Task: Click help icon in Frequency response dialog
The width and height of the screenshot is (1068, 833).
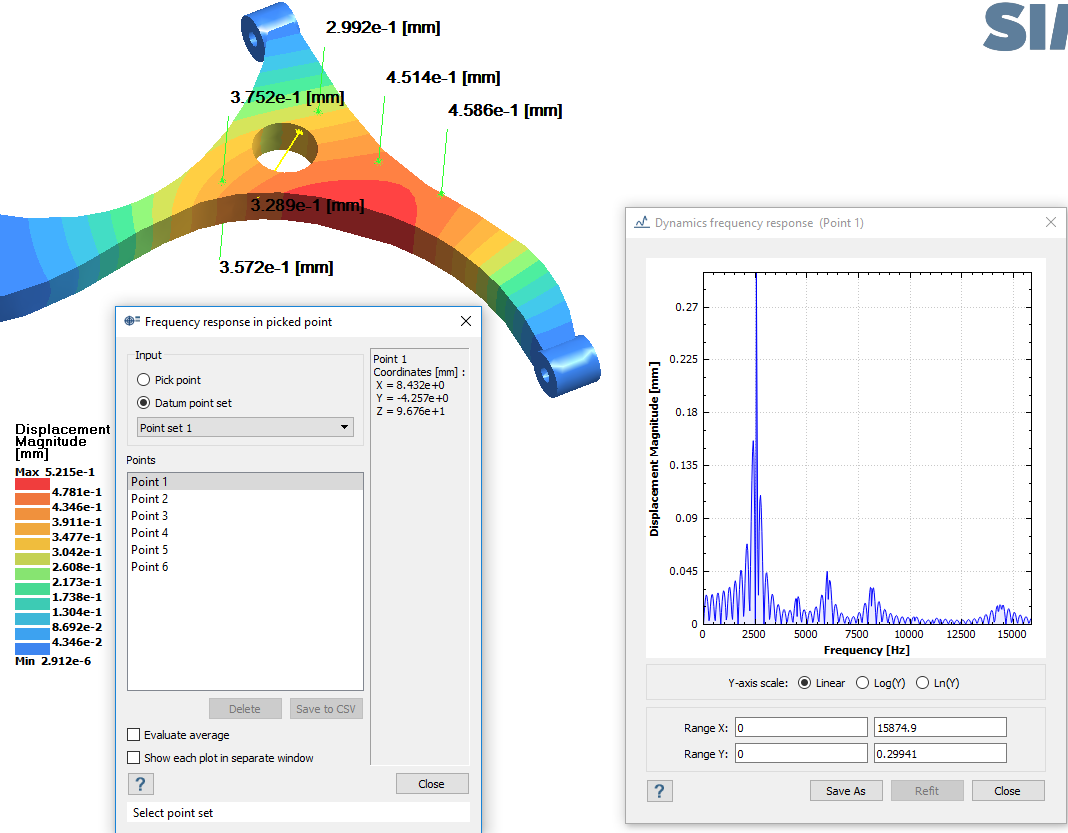Action: coord(140,784)
